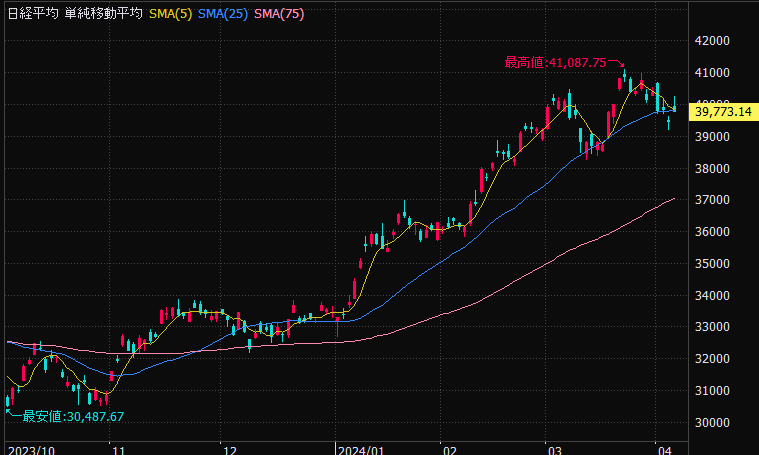Click the 35000 price axis label
The width and height of the screenshot is (759, 455).
(712, 263)
